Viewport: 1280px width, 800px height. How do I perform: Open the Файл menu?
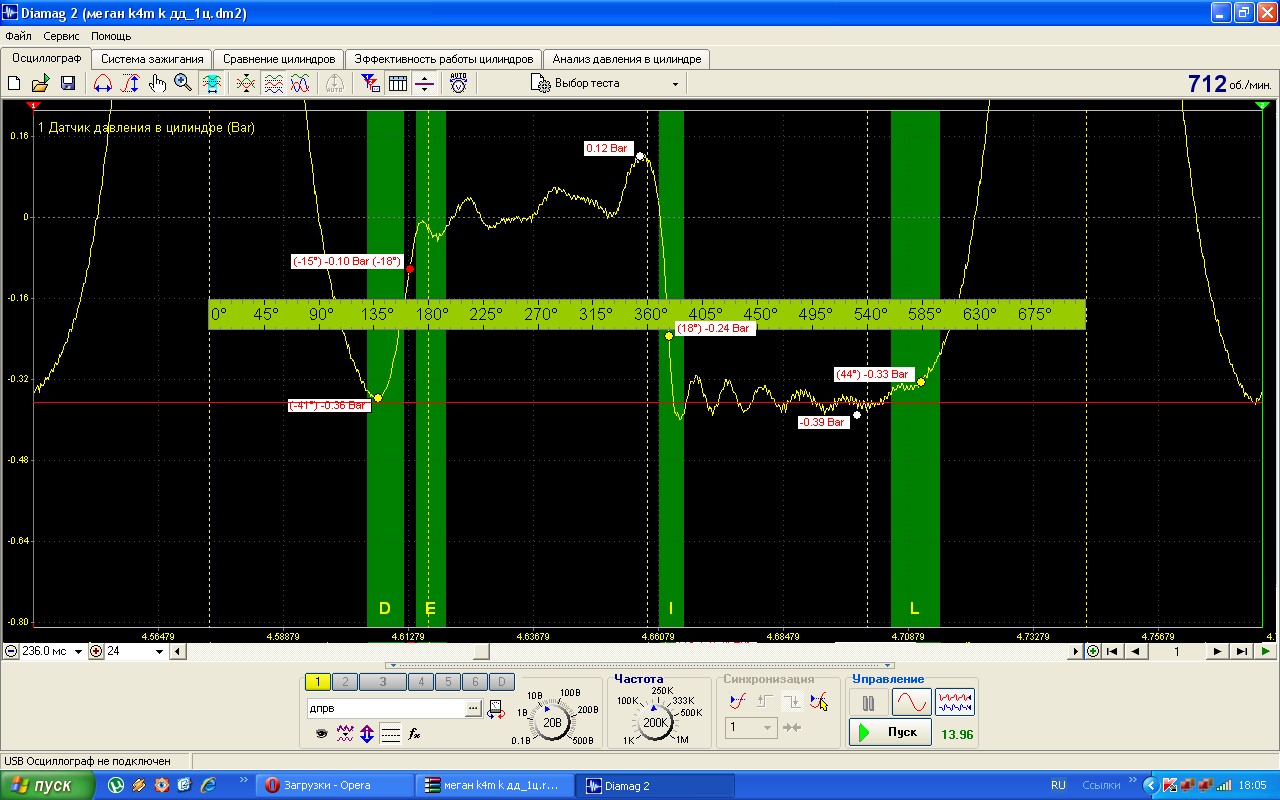tap(18, 36)
